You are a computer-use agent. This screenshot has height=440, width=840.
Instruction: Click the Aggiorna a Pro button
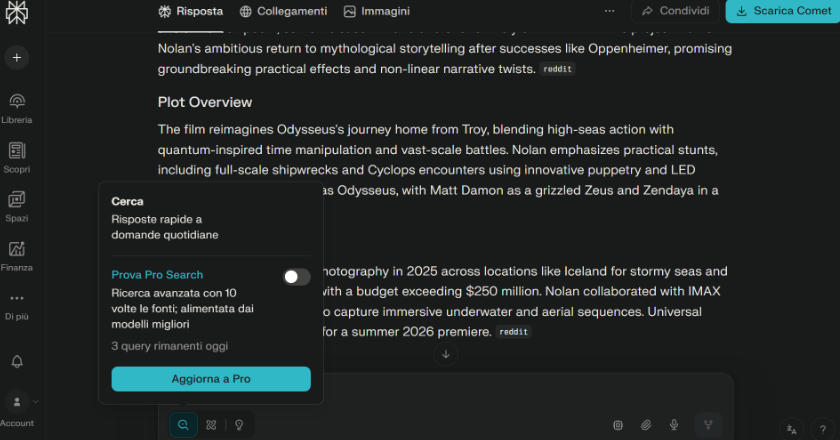pos(211,379)
